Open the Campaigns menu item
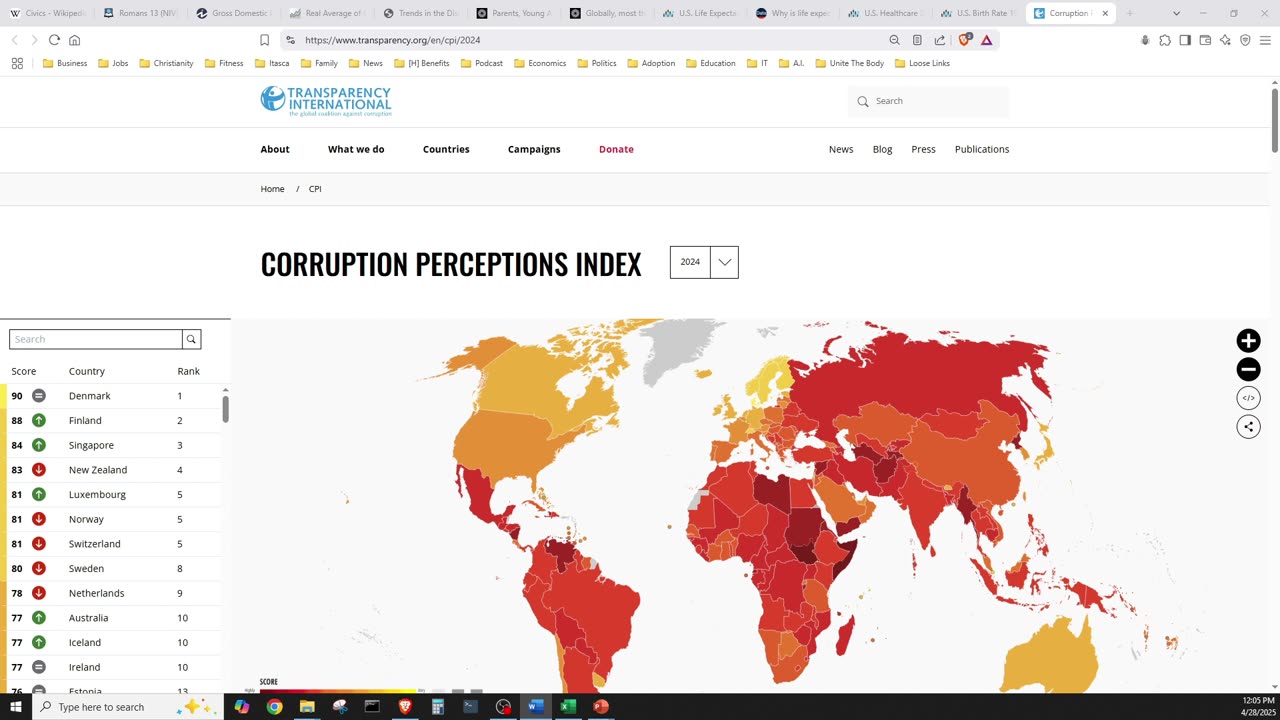 (x=534, y=149)
